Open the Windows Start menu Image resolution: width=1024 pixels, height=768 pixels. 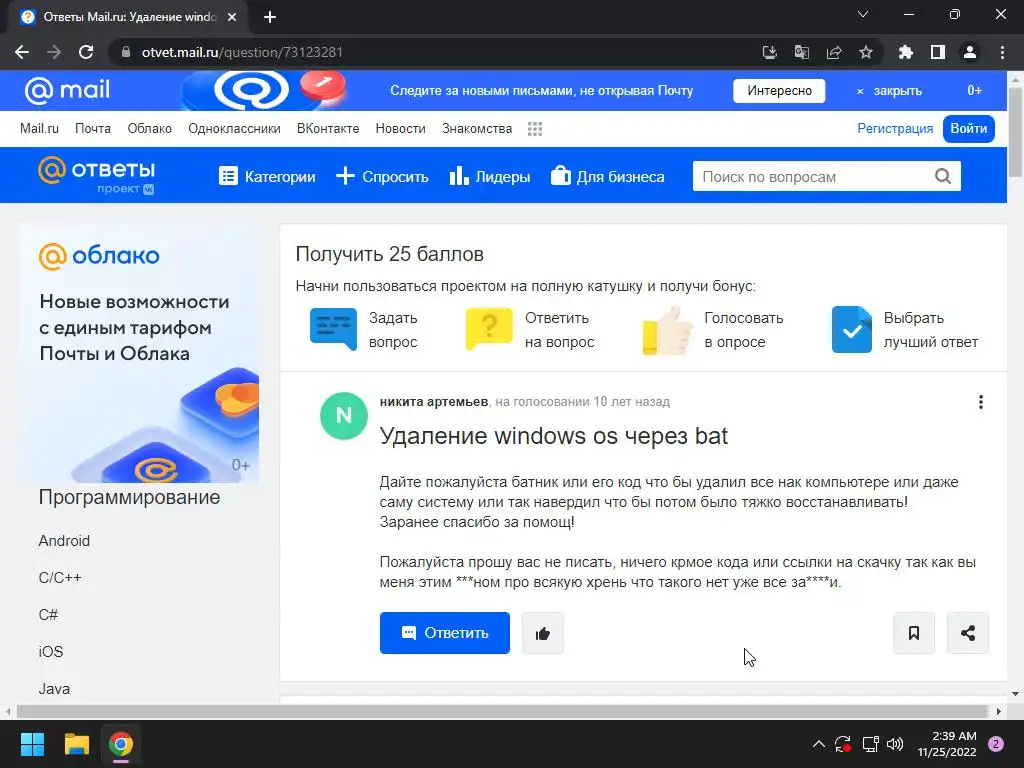[x=32, y=744]
